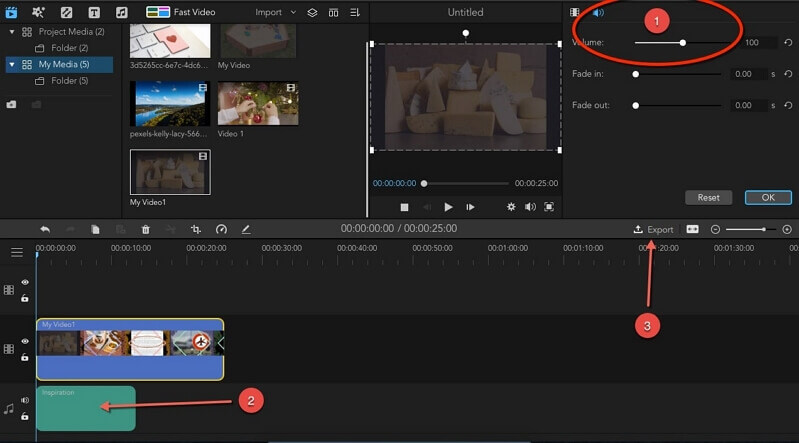This screenshot has width=799, height=443.
Task: Delete the selected clip with trash icon
Action: (x=146, y=229)
